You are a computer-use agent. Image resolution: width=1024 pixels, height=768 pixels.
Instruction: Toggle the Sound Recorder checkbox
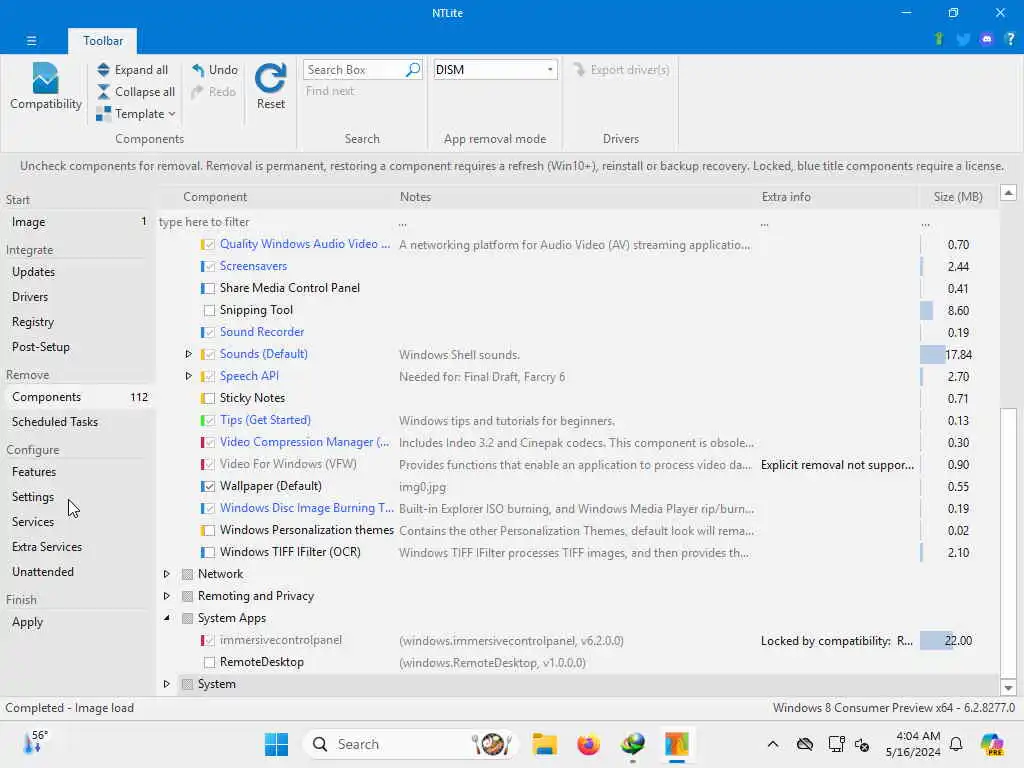tap(209, 332)
